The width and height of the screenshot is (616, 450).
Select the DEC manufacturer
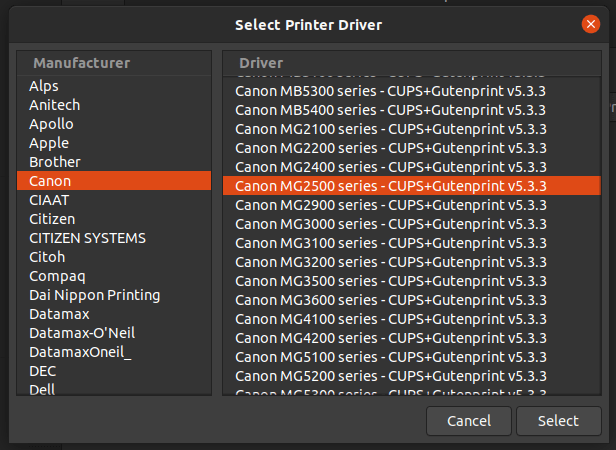[43, 371]
